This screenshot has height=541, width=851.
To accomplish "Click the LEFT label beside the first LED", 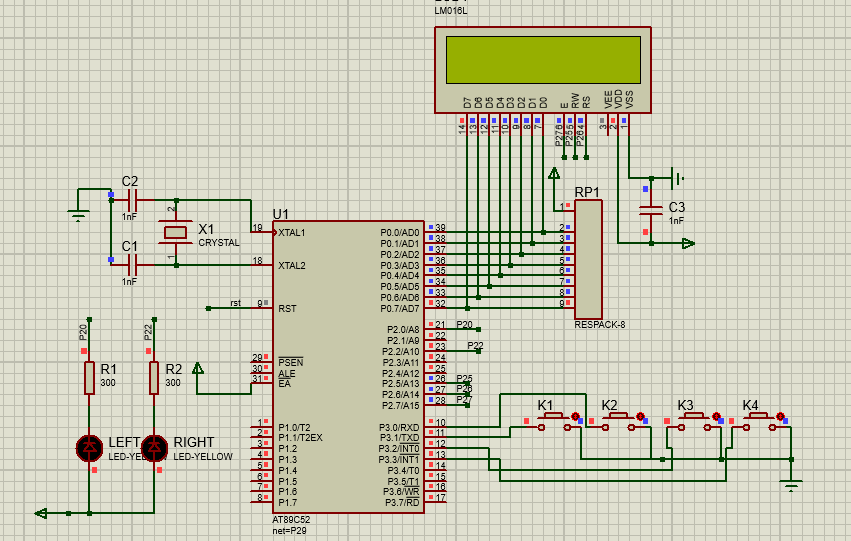I will pyautogui.click(x=124, y=442).
